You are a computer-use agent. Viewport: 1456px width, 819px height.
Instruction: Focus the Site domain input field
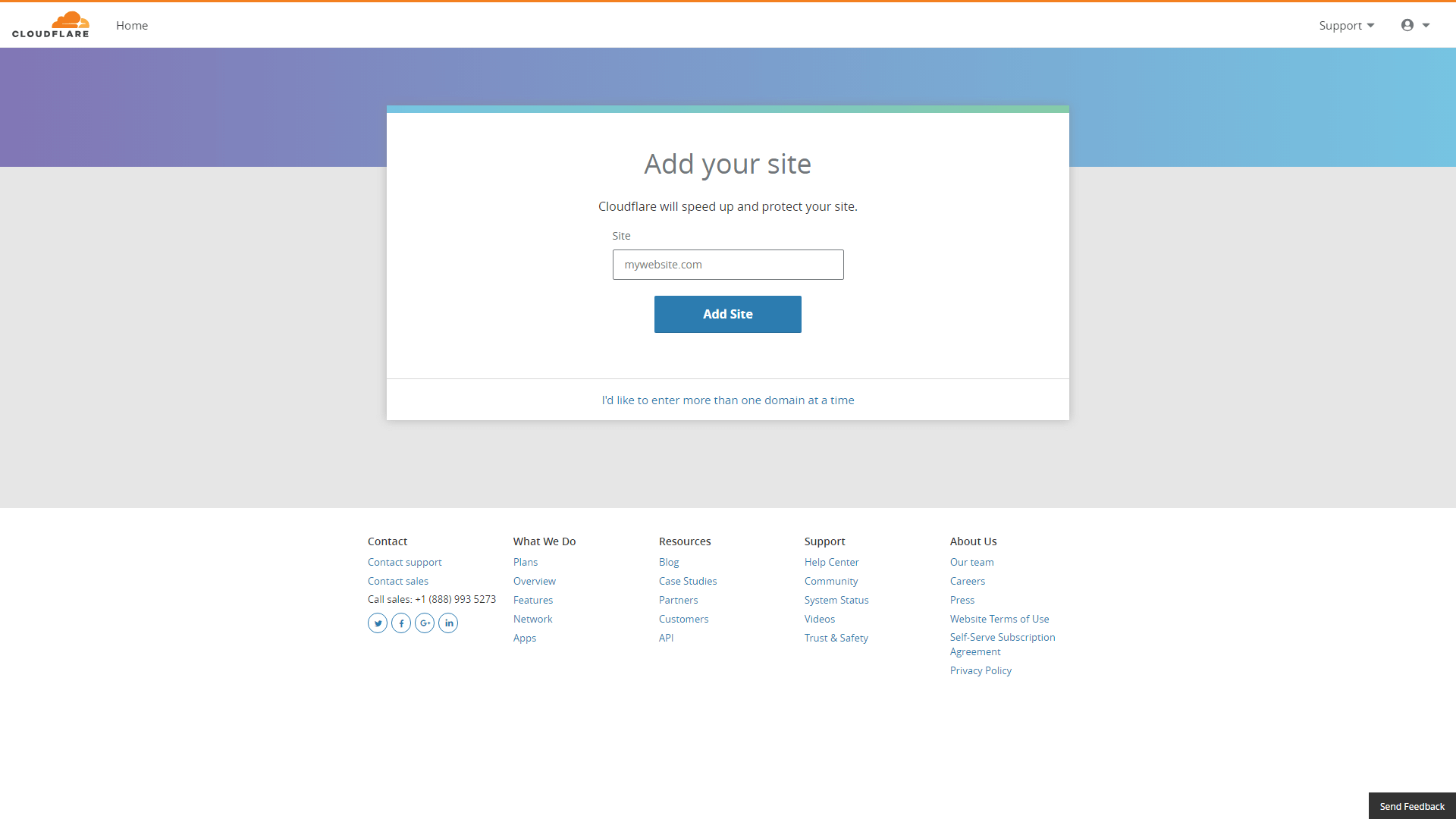[x=728, y=265]
